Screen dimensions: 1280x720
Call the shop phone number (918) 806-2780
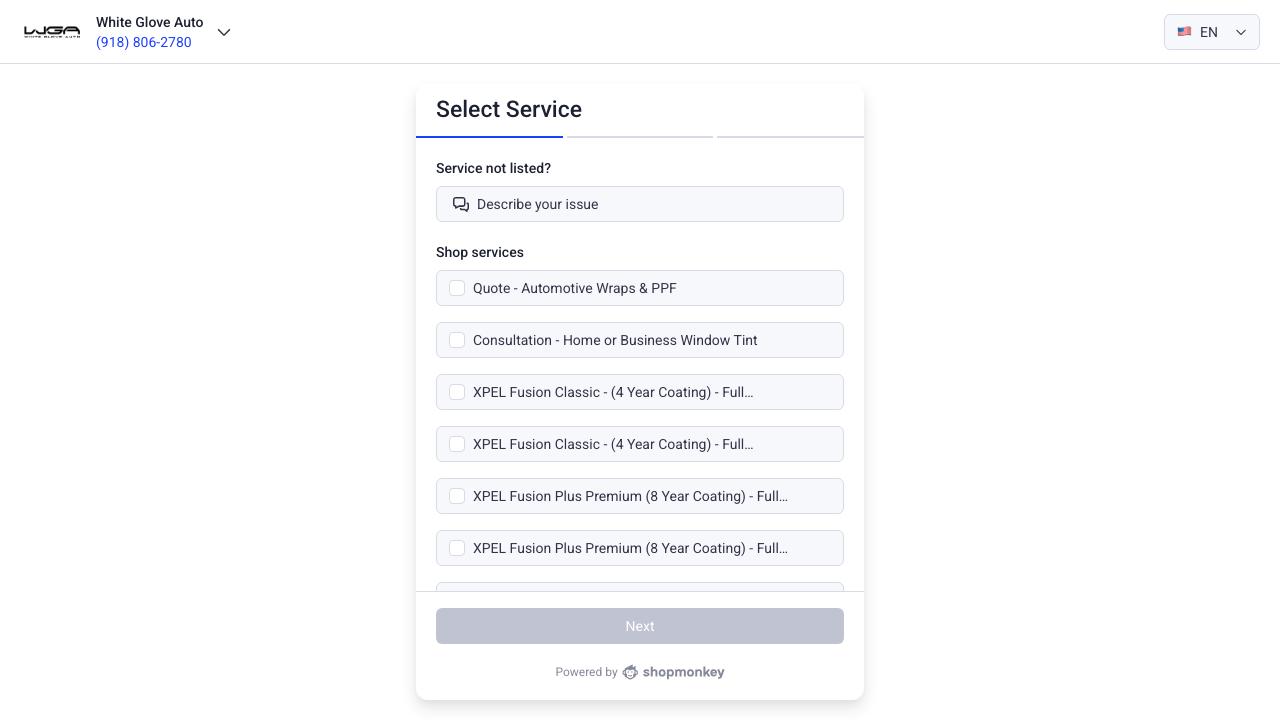(x=144, y=42)
